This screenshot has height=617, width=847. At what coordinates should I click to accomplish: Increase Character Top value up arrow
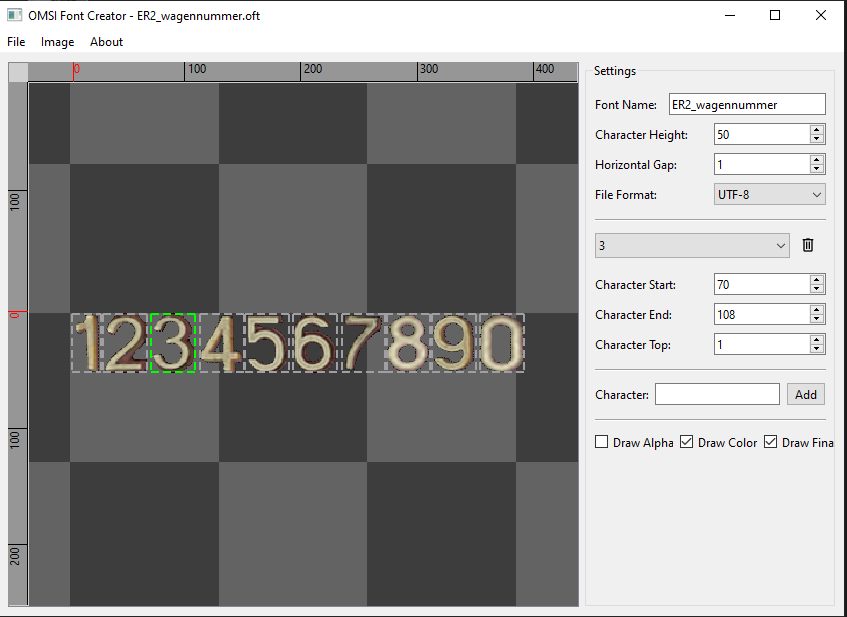pyautogui.click(x=817, y=340)
